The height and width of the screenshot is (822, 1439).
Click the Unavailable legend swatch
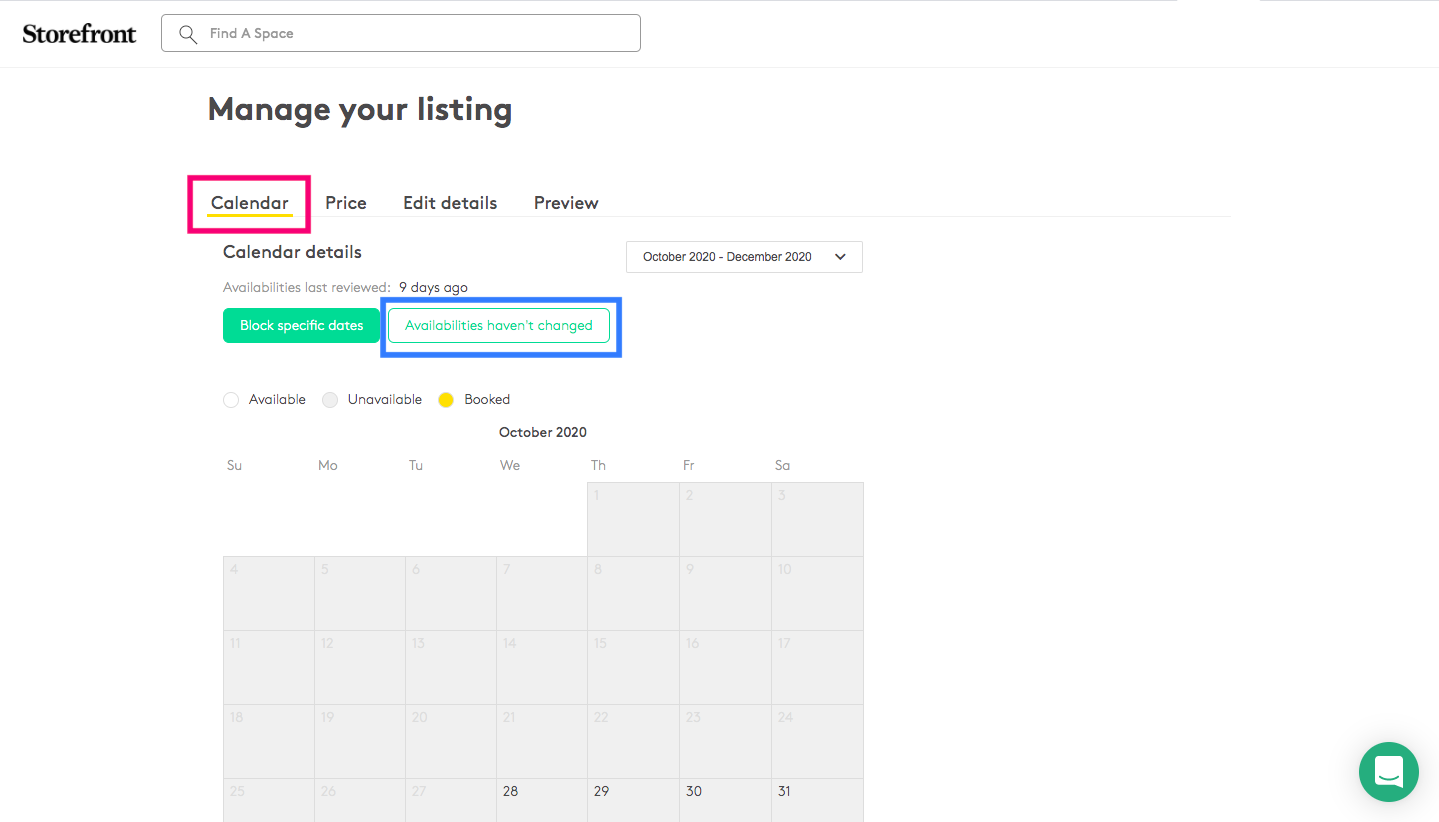(x=330, y=400)
